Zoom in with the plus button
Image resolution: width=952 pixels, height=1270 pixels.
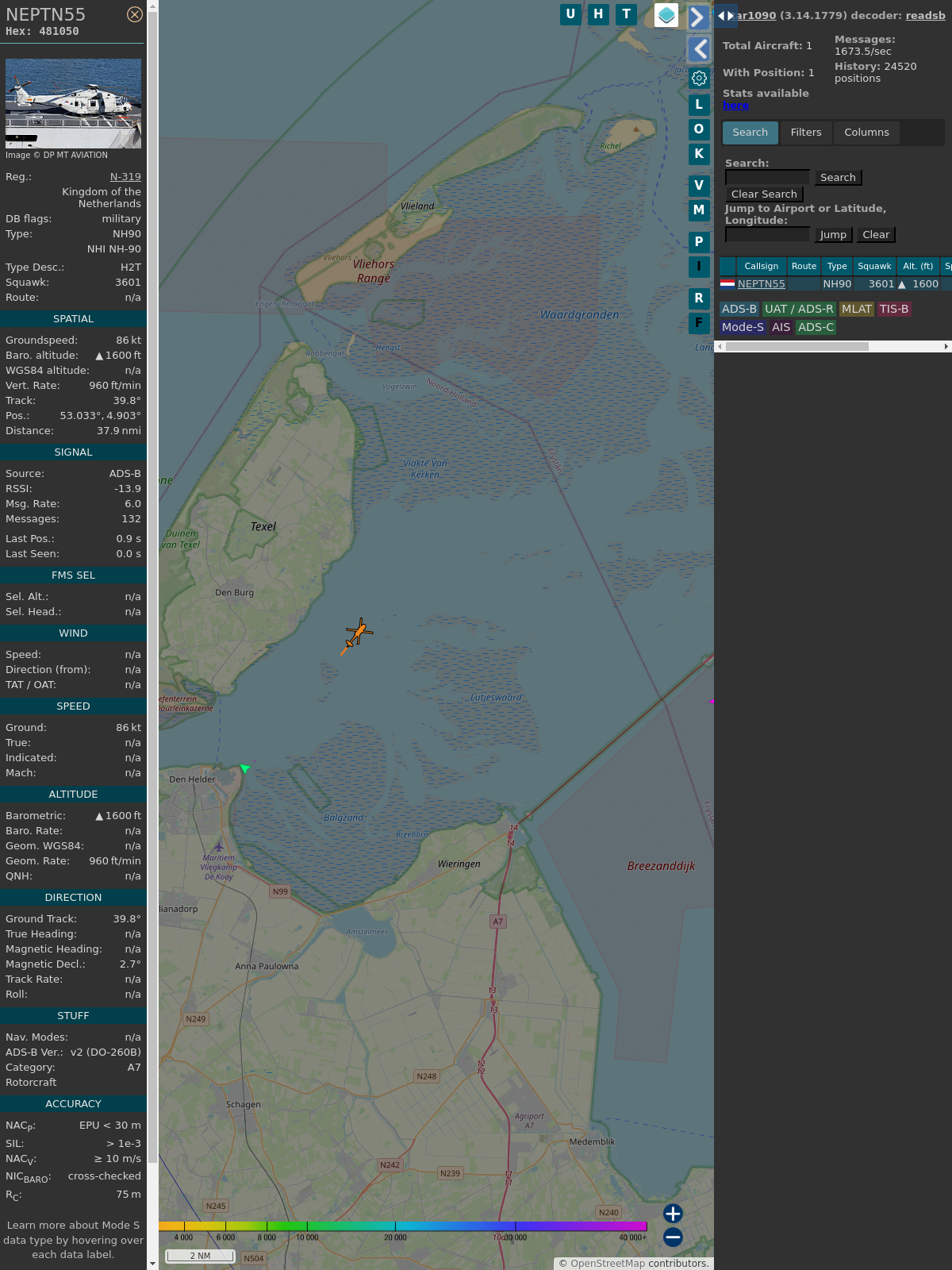[x=673, y=1214]
